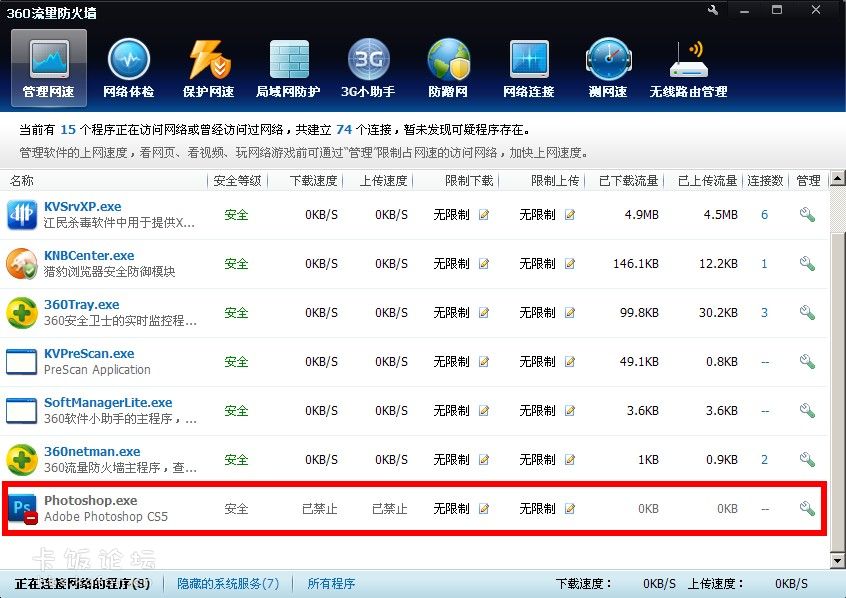
Task: Sort list by 安全等级 column header
Action: pyautogui.click(x=237, y=181)
